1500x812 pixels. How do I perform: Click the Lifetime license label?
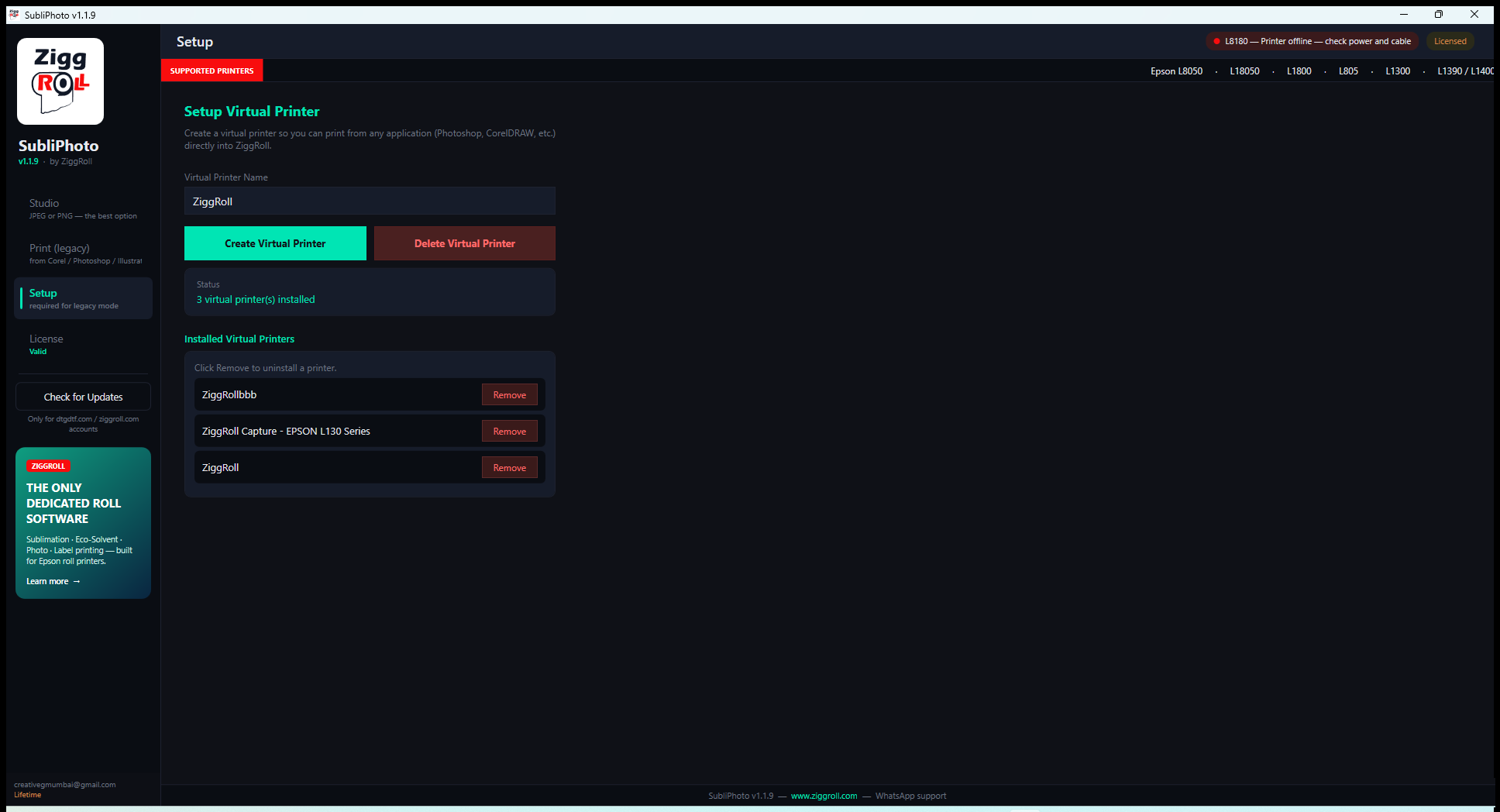tap(28, 795)
